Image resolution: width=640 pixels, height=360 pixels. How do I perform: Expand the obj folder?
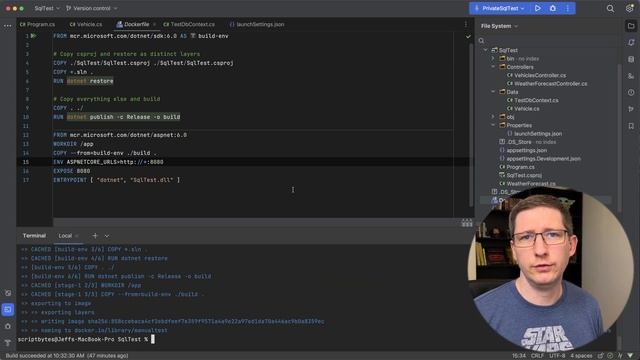493,117
